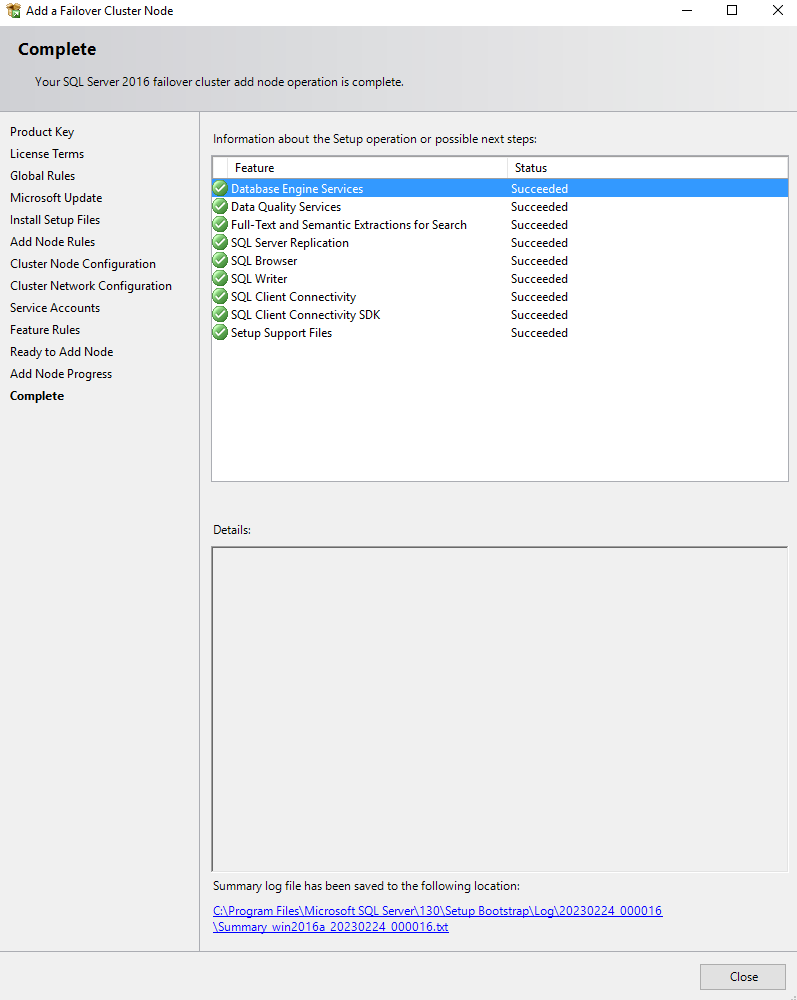Open Cluster Node Configuration step

83,264
